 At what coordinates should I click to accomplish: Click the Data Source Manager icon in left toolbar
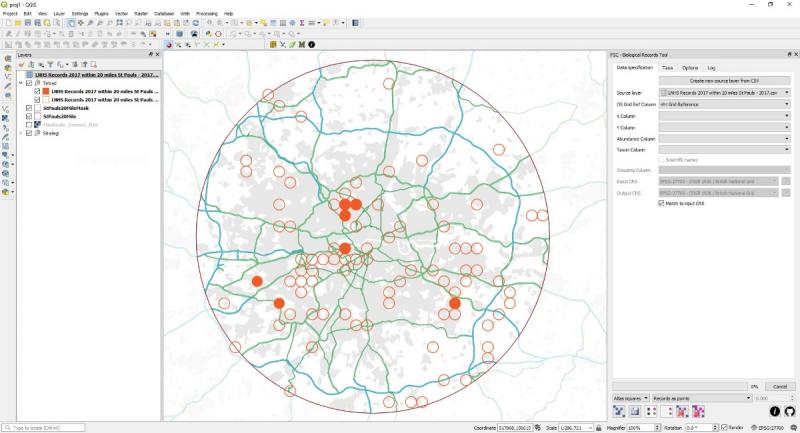point(7,59)
